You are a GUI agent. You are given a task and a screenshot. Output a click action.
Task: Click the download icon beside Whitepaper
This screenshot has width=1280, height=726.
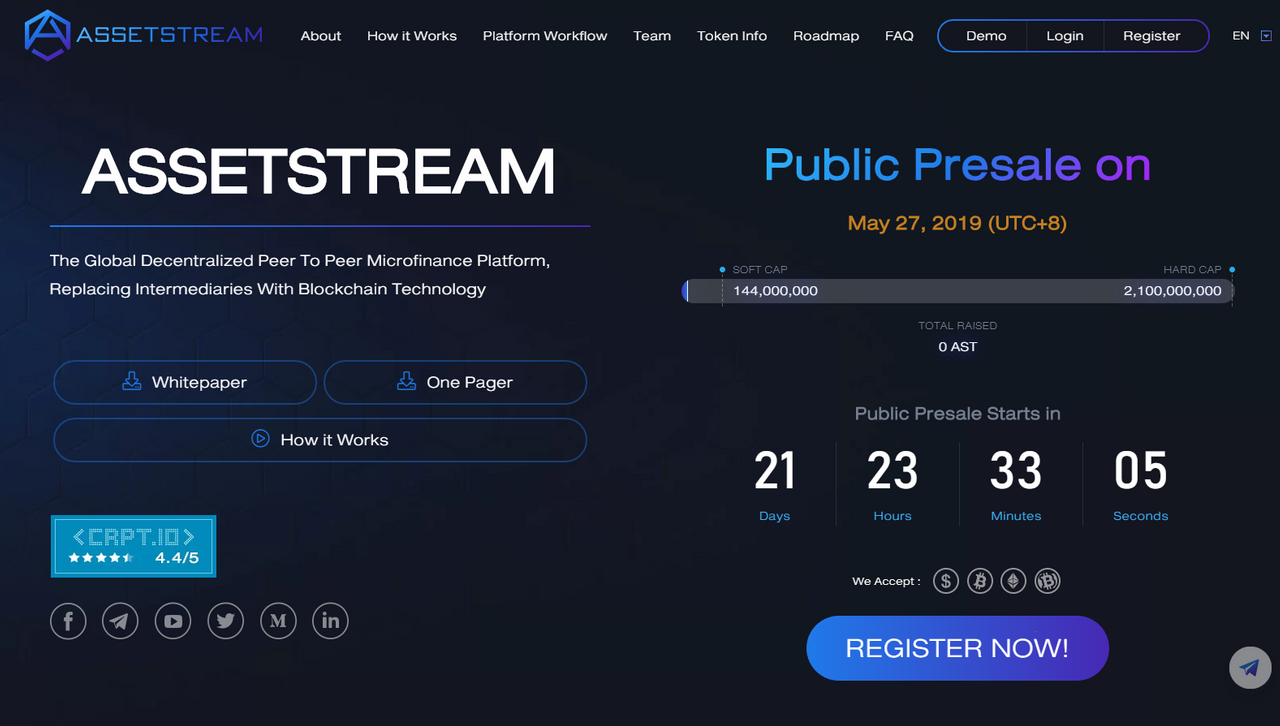(x=131, y=381)
